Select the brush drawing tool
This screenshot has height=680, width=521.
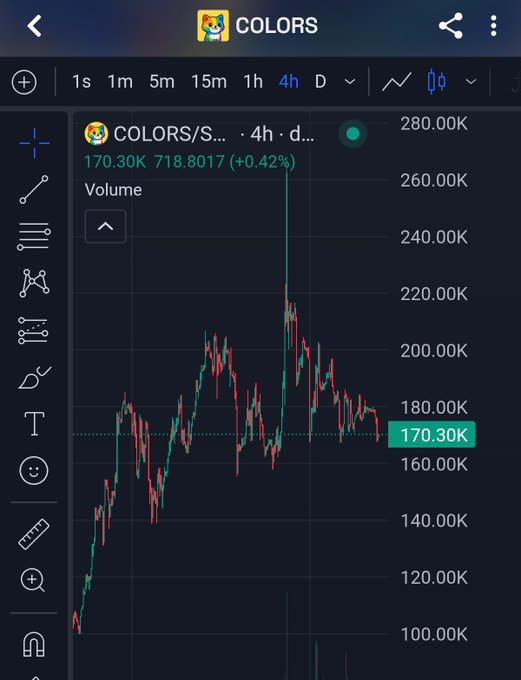35,377
